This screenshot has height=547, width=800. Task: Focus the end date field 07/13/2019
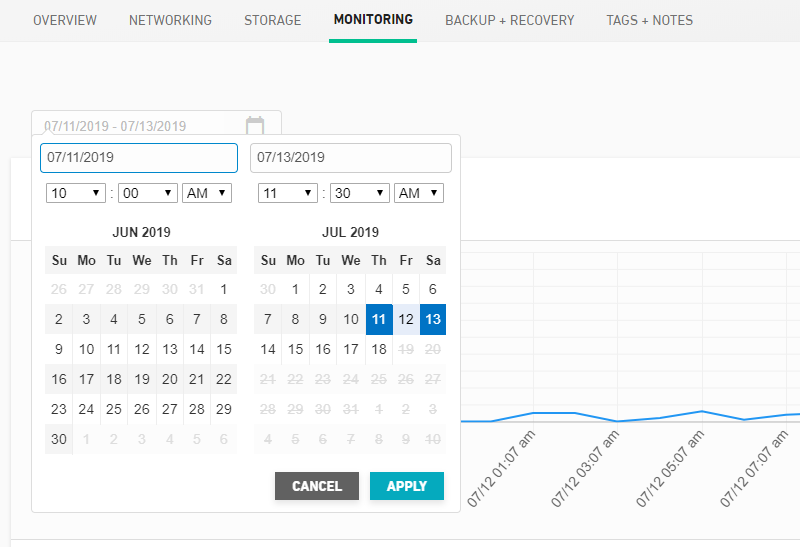tap(351, 158)
